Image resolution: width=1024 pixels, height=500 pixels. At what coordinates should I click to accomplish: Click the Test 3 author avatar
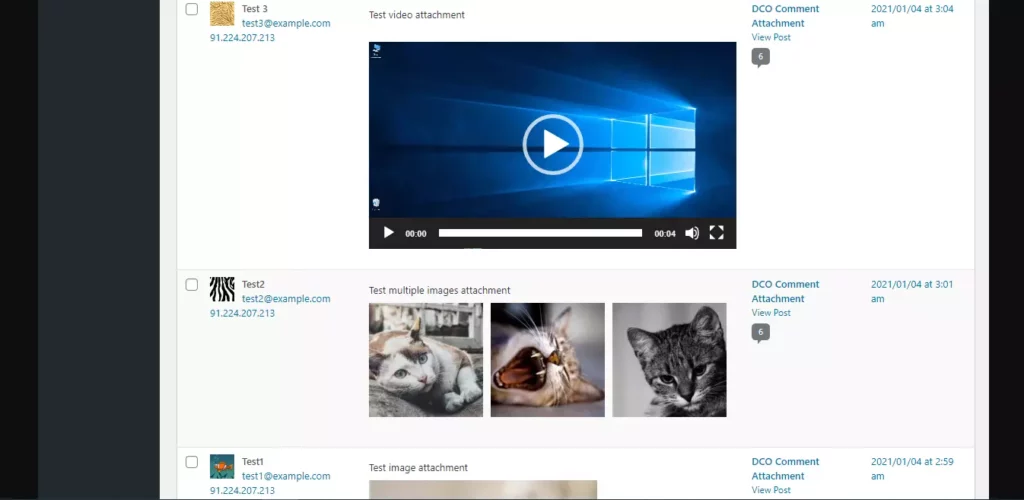click(222, 14)
